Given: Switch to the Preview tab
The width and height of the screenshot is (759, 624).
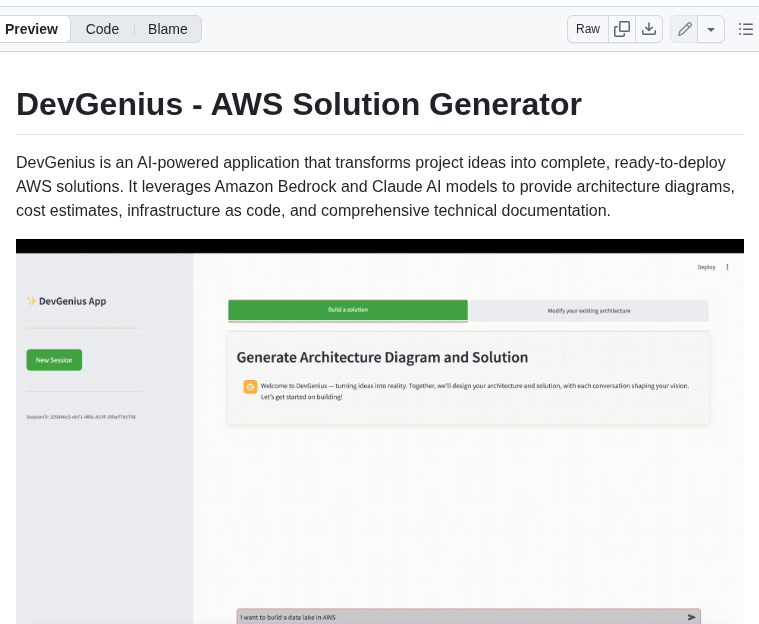Looking at the screenshot, I should (x=32, y=29).
